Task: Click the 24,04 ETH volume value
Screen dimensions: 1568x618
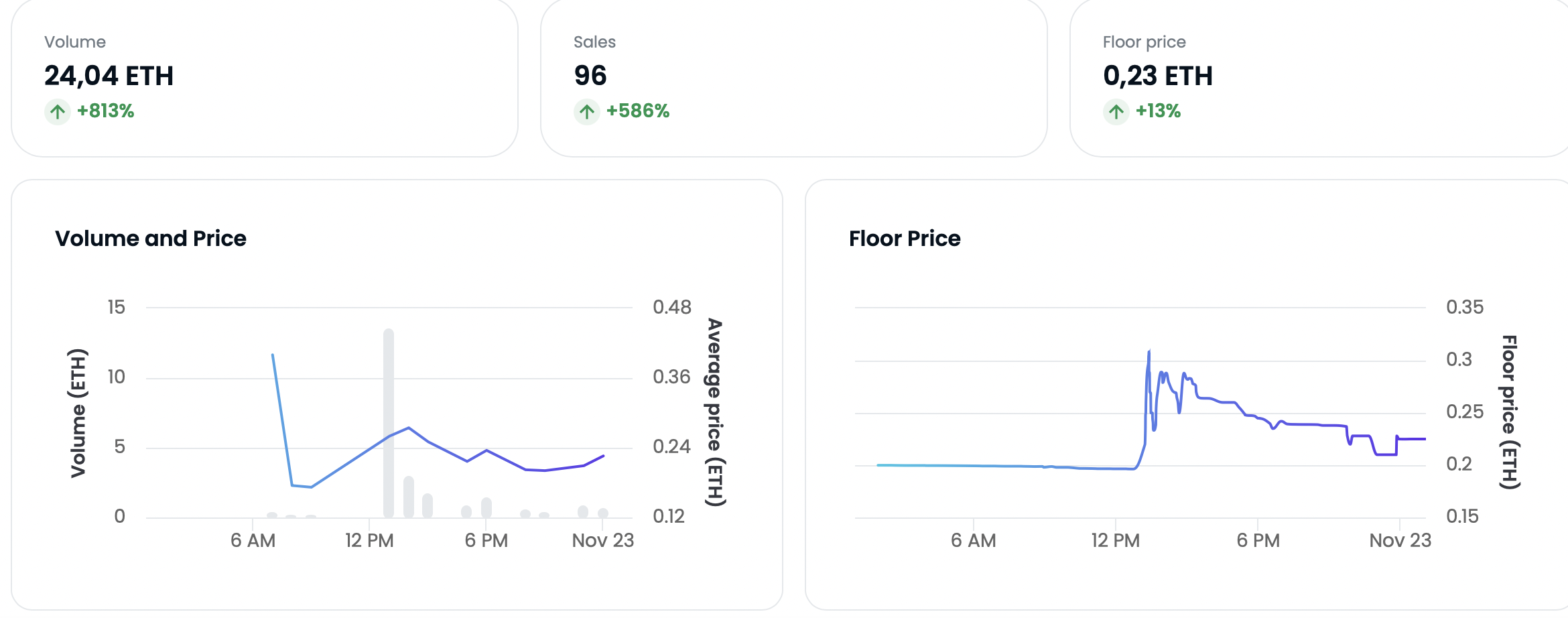Action: point(109,76)
